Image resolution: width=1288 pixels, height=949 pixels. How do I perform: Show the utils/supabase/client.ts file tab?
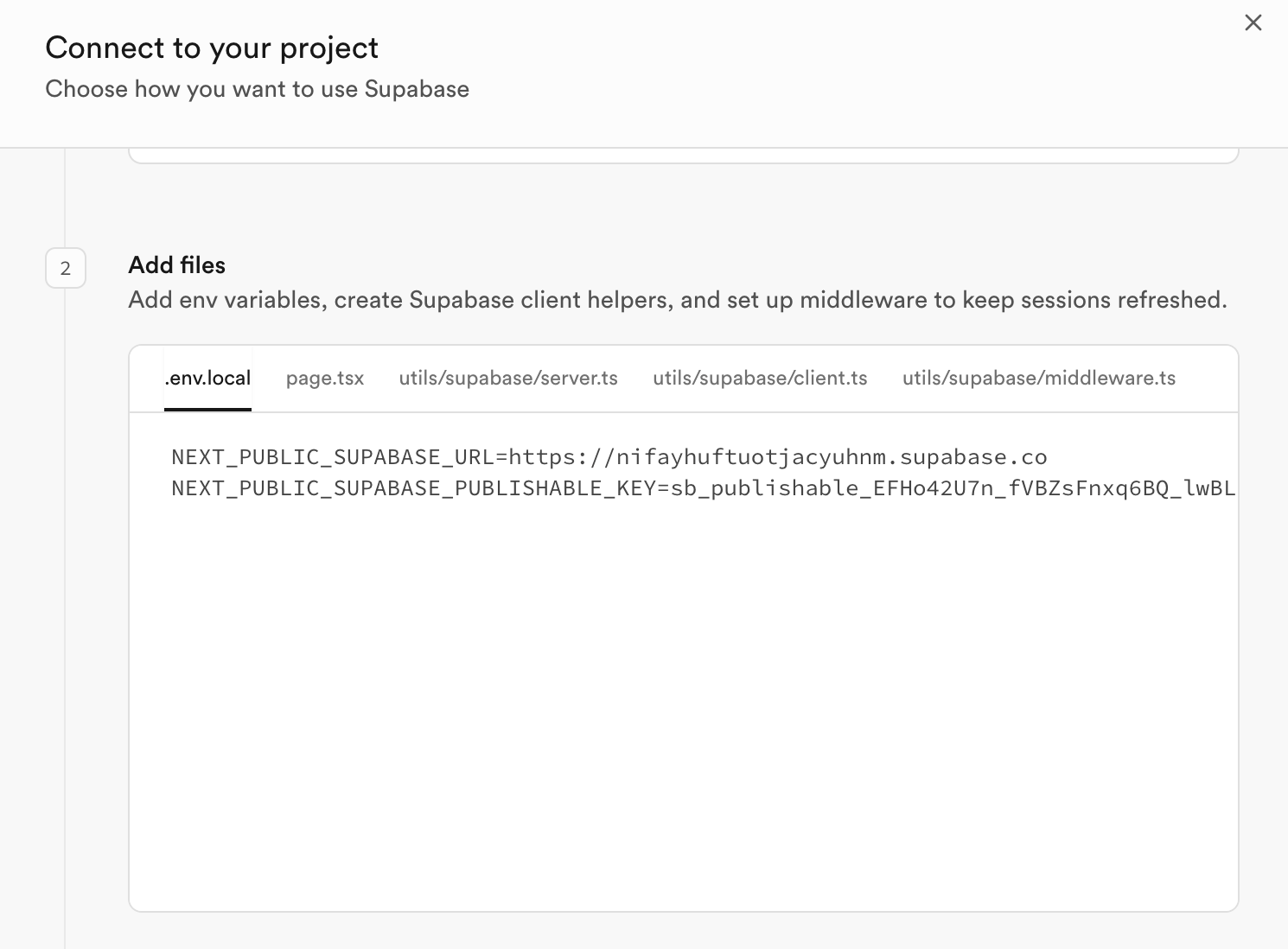tap(760, 379)
